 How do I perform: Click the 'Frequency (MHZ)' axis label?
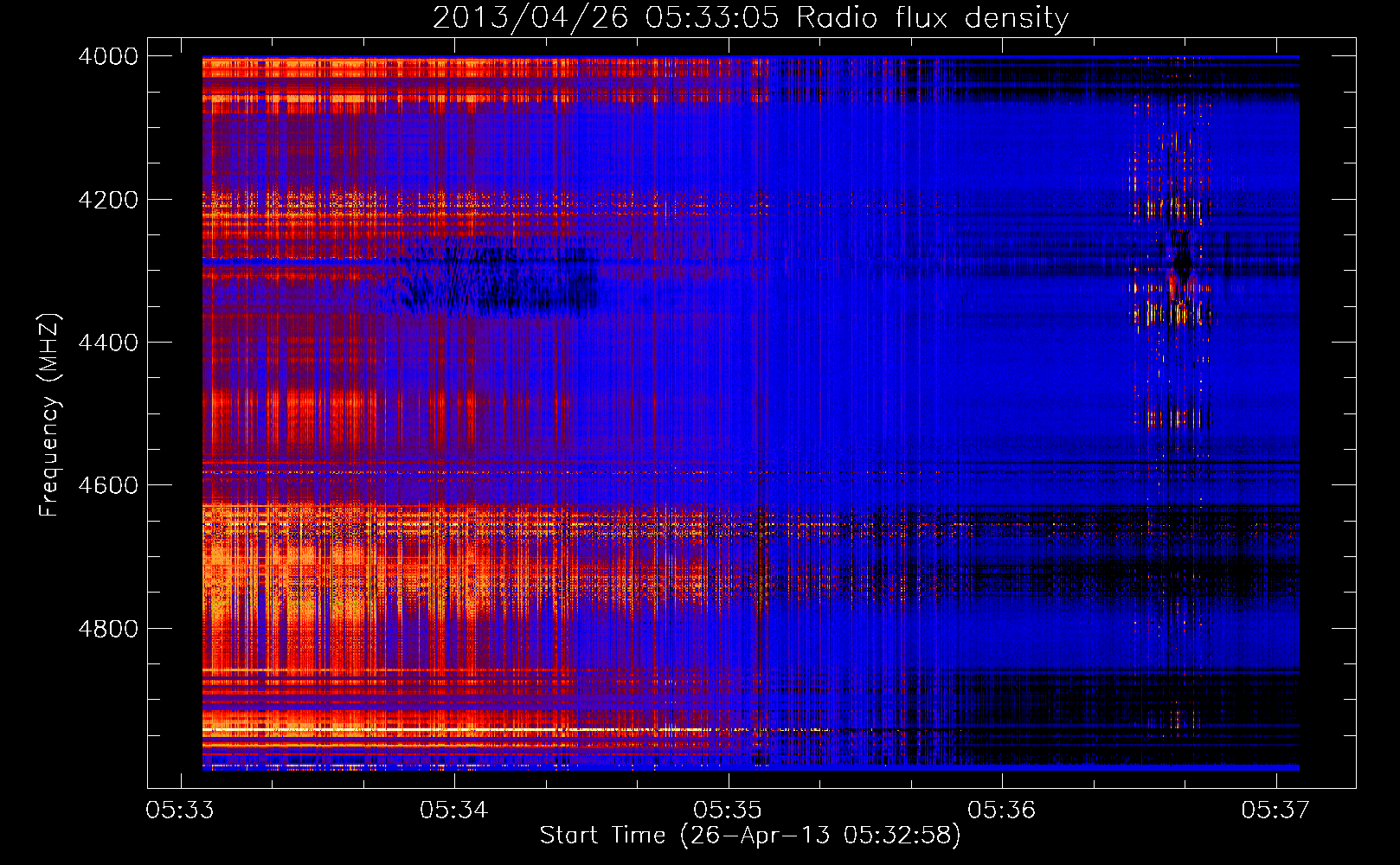(x=49, y=415)
